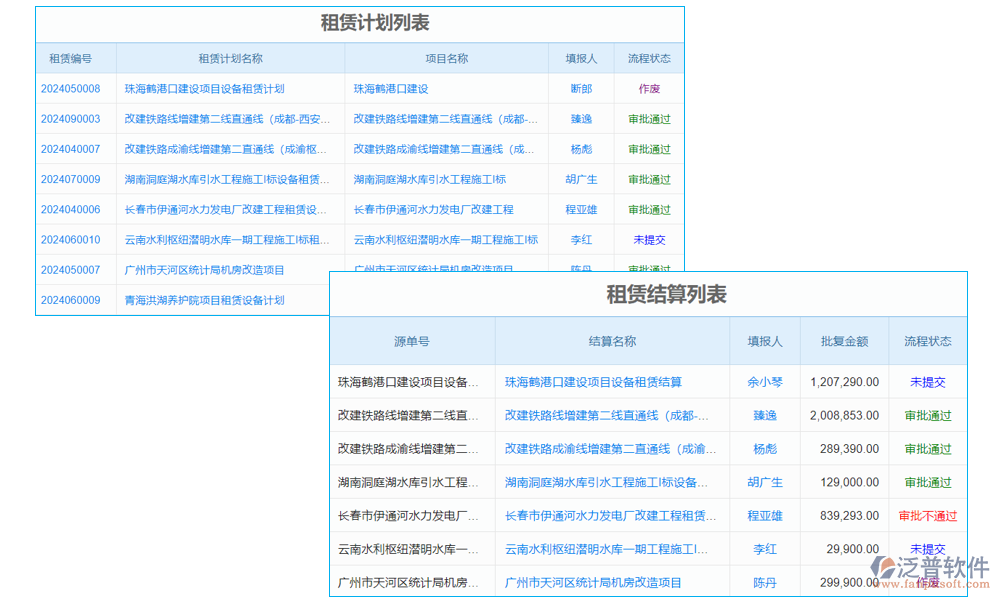Click 审批不通过 status on 程亚雄's settlement
Screen dimensions: 1000x600
pos(927,515)
